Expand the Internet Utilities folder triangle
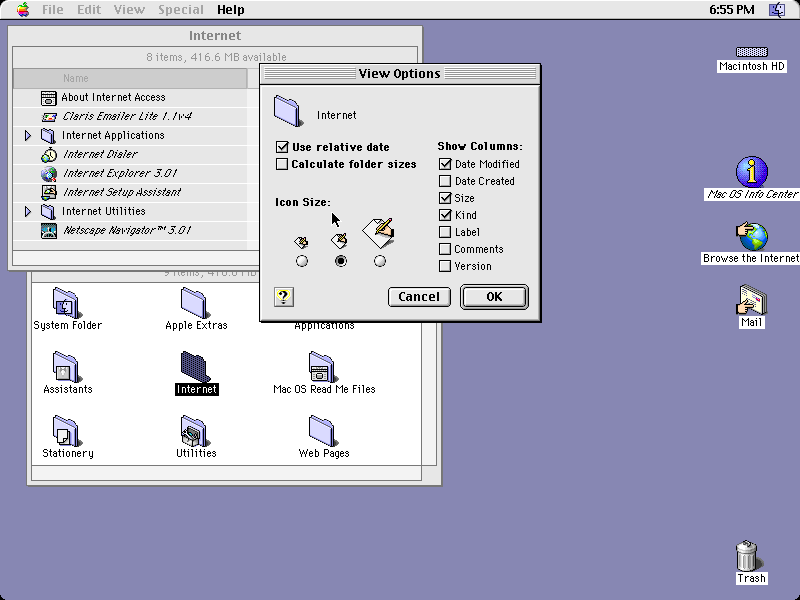 pos(28,211)
